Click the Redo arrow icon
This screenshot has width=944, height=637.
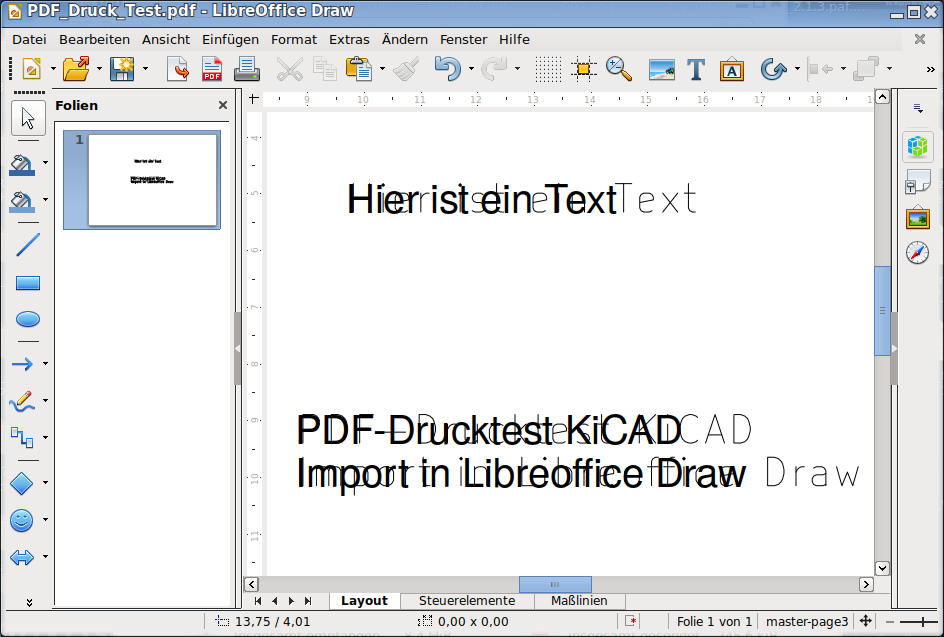coord(494,69)
